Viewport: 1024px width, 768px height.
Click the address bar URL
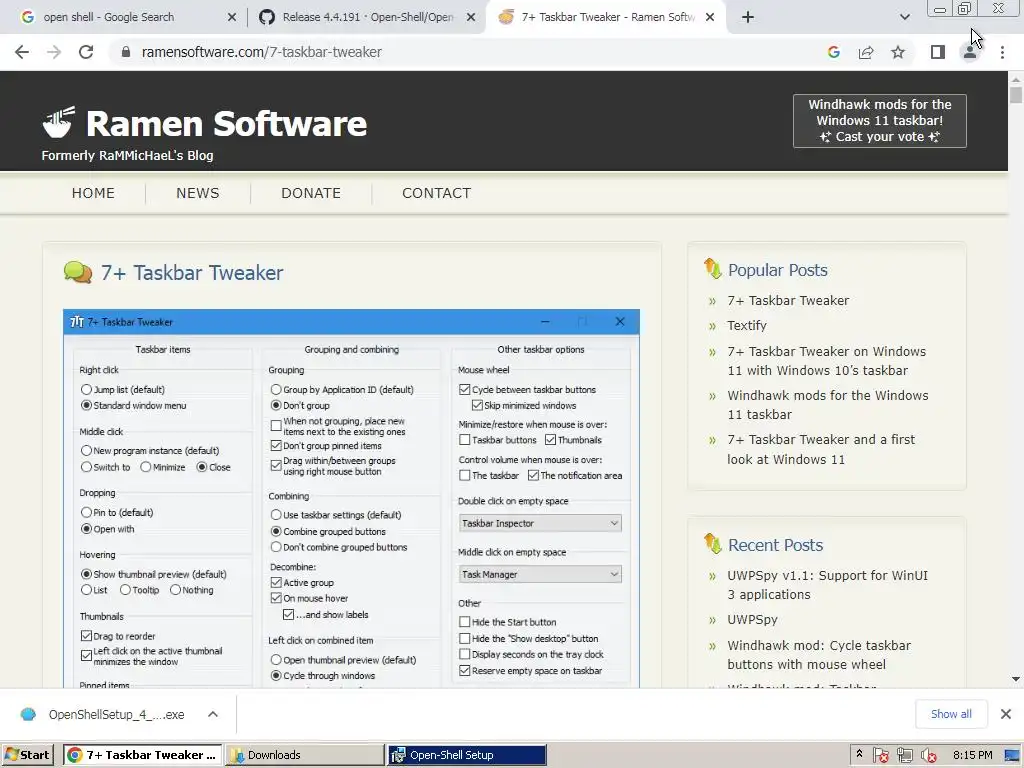(x=261, y=52)
